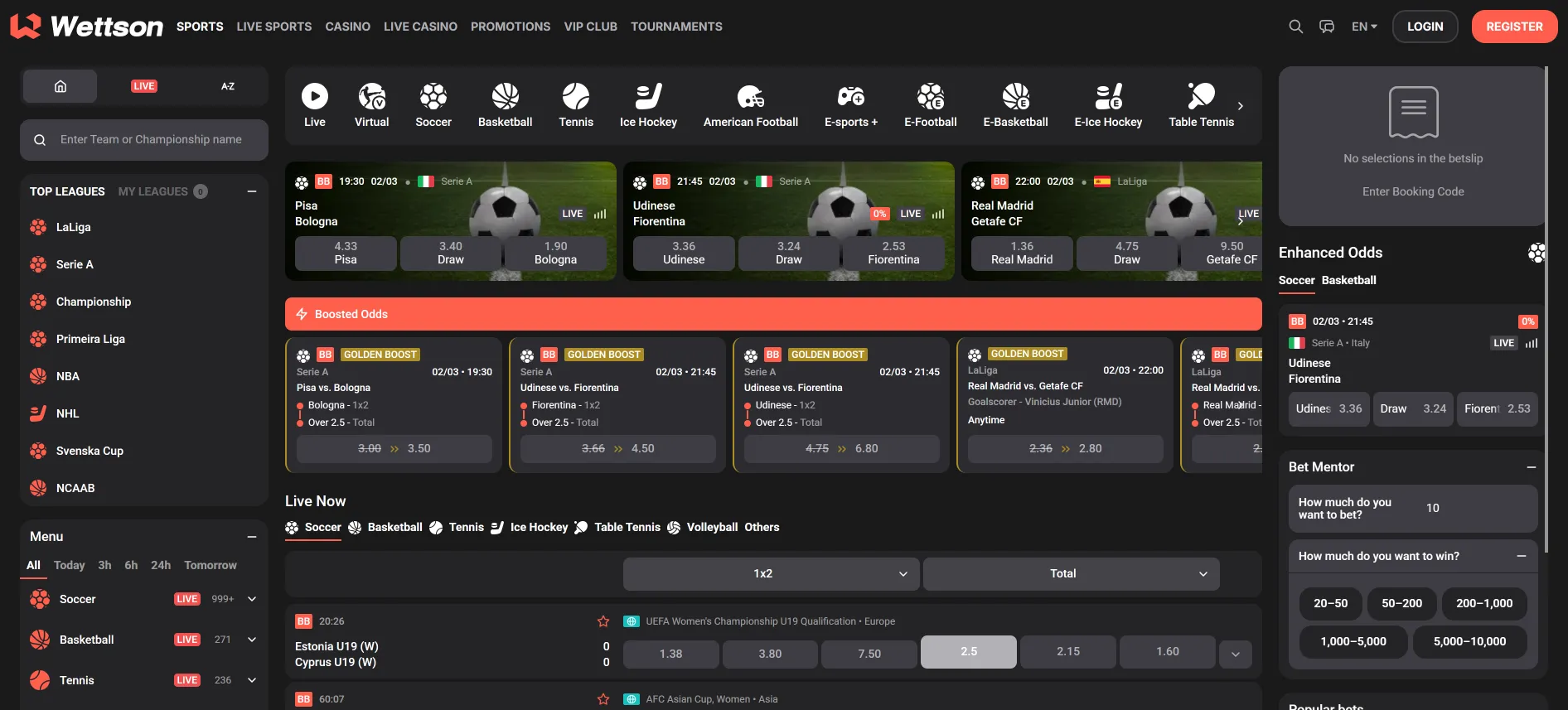Open the Live sports category icon
This screenshot has height=710, width=1568.
tap(314, 105)
